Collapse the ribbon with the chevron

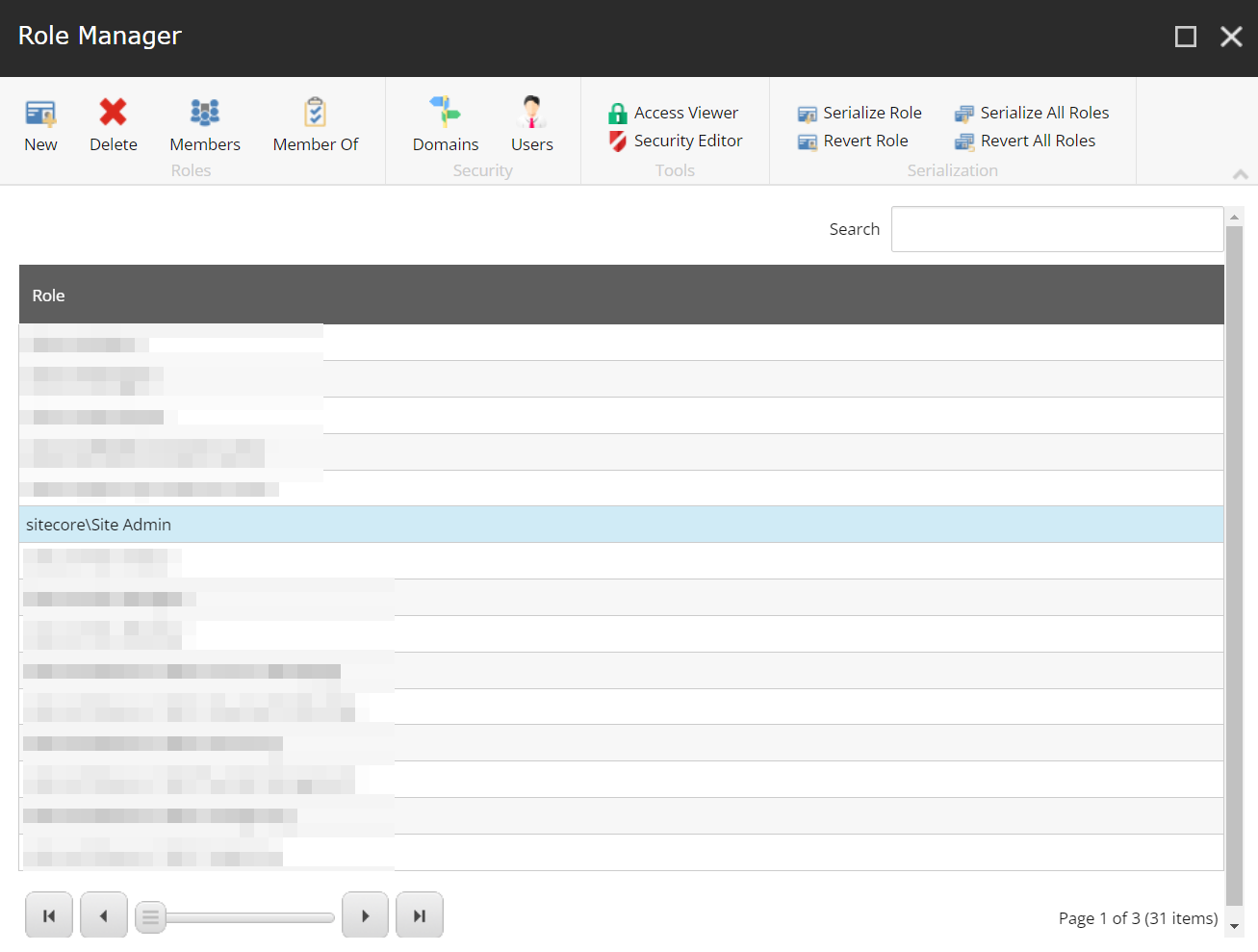pos(1240,174)
